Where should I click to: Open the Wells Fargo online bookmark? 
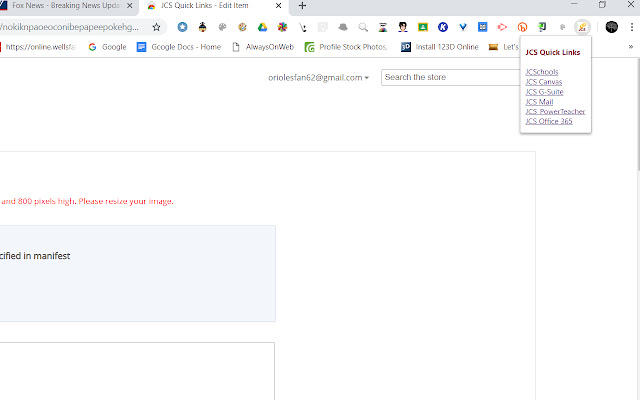[38, 47]
